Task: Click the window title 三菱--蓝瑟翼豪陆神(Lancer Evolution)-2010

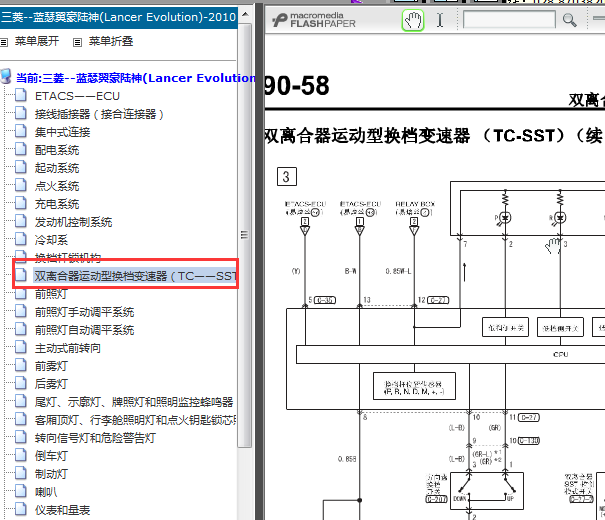Action: 118,17
